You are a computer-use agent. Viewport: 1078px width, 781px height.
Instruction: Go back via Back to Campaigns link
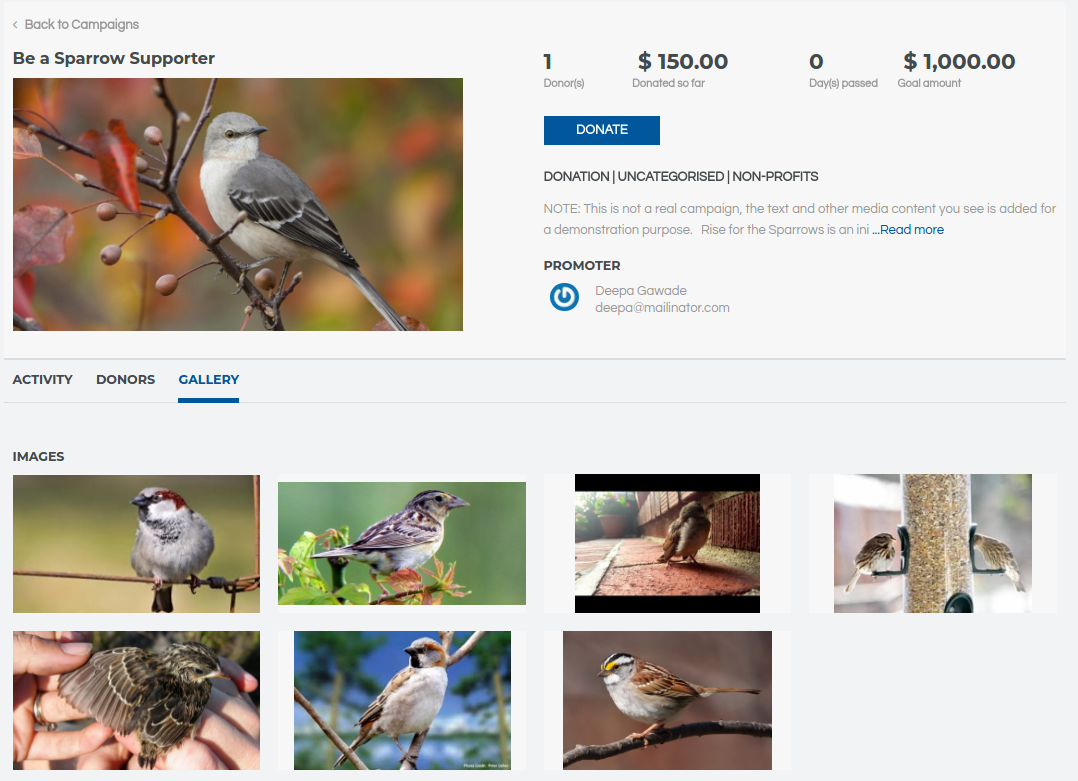coord(81,25)
